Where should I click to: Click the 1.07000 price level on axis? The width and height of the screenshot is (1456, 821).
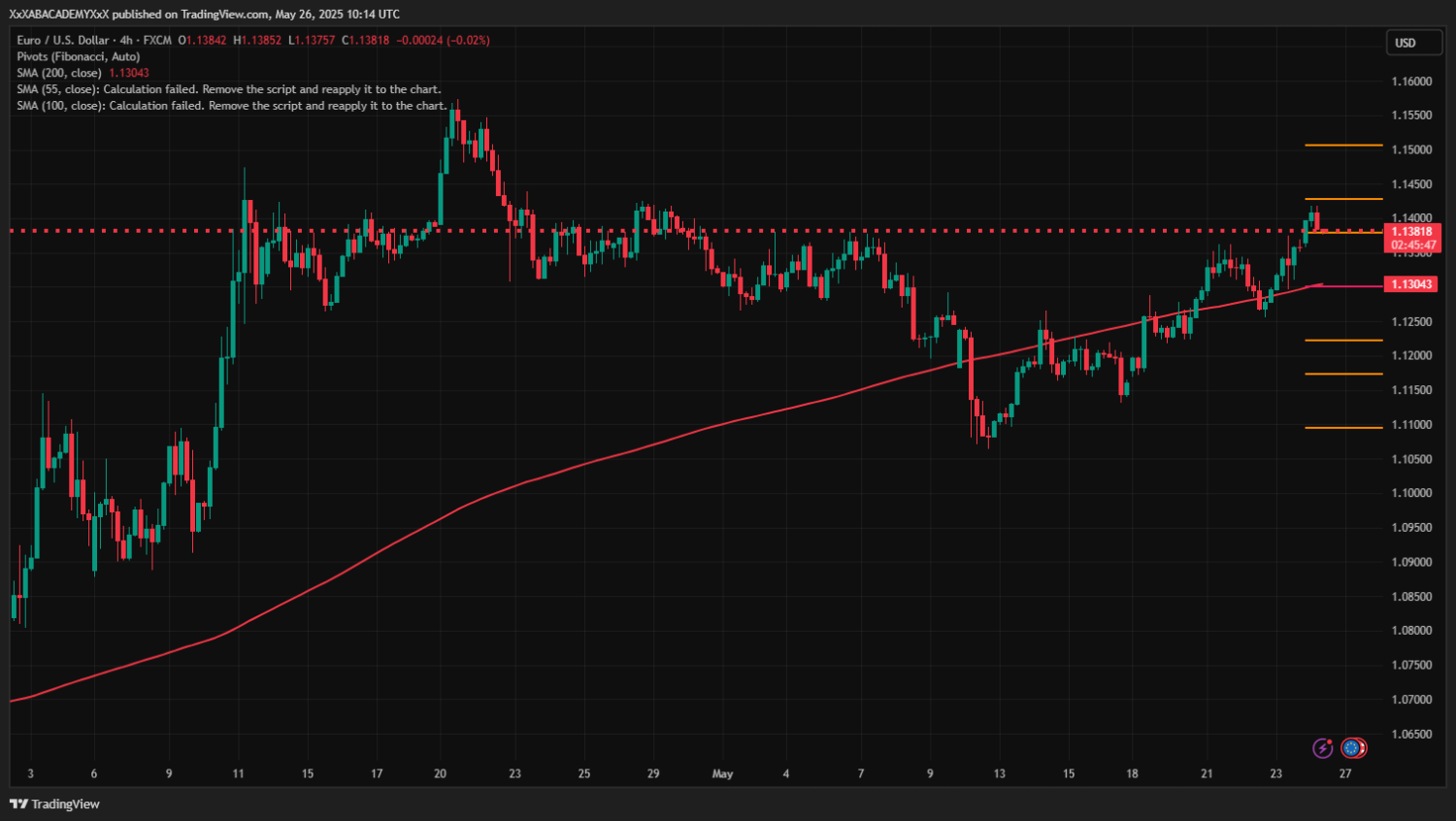click(x=1411, y=700)
